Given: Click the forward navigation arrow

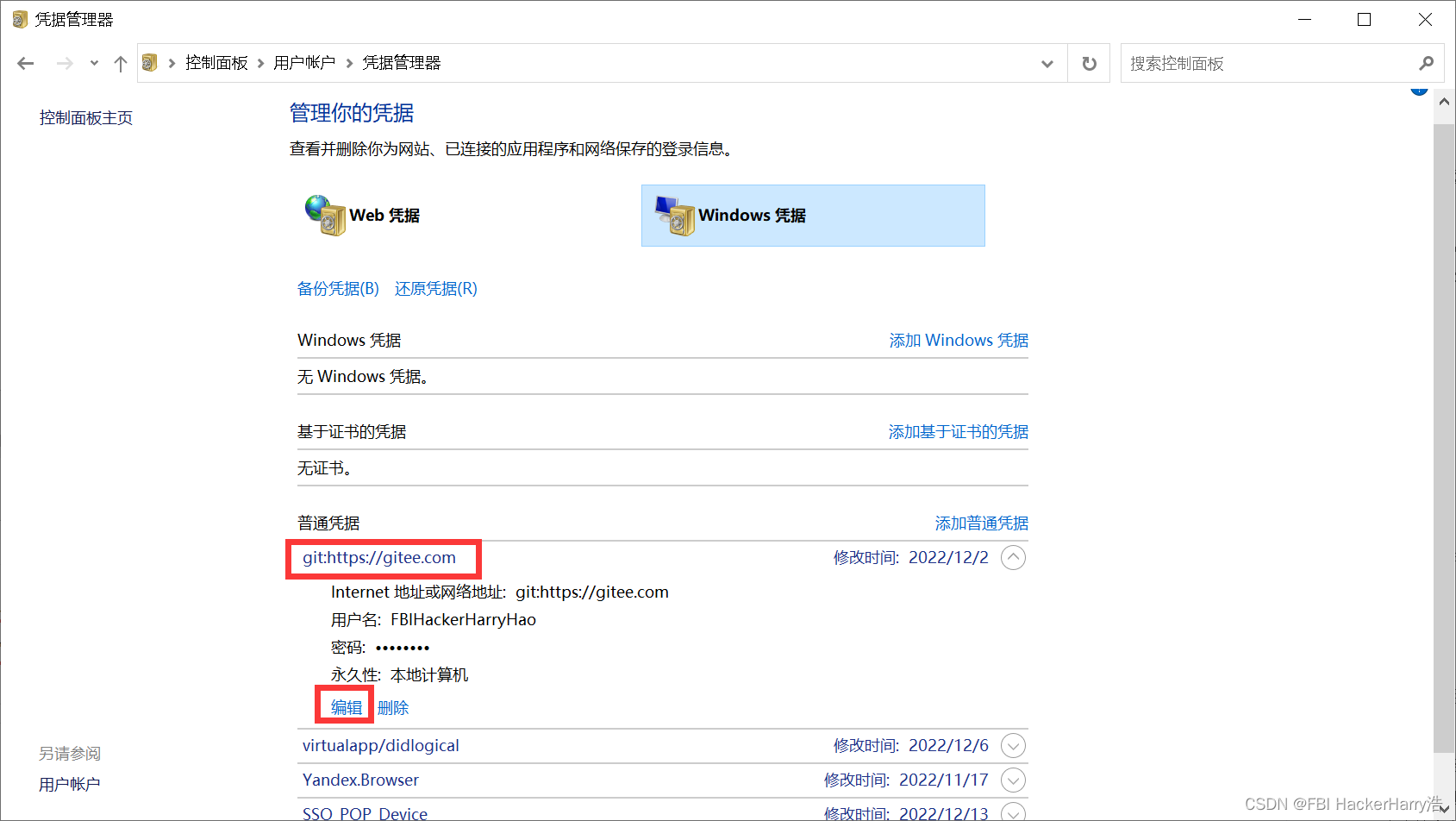Looking at the screenshot, I should [65, 63].
